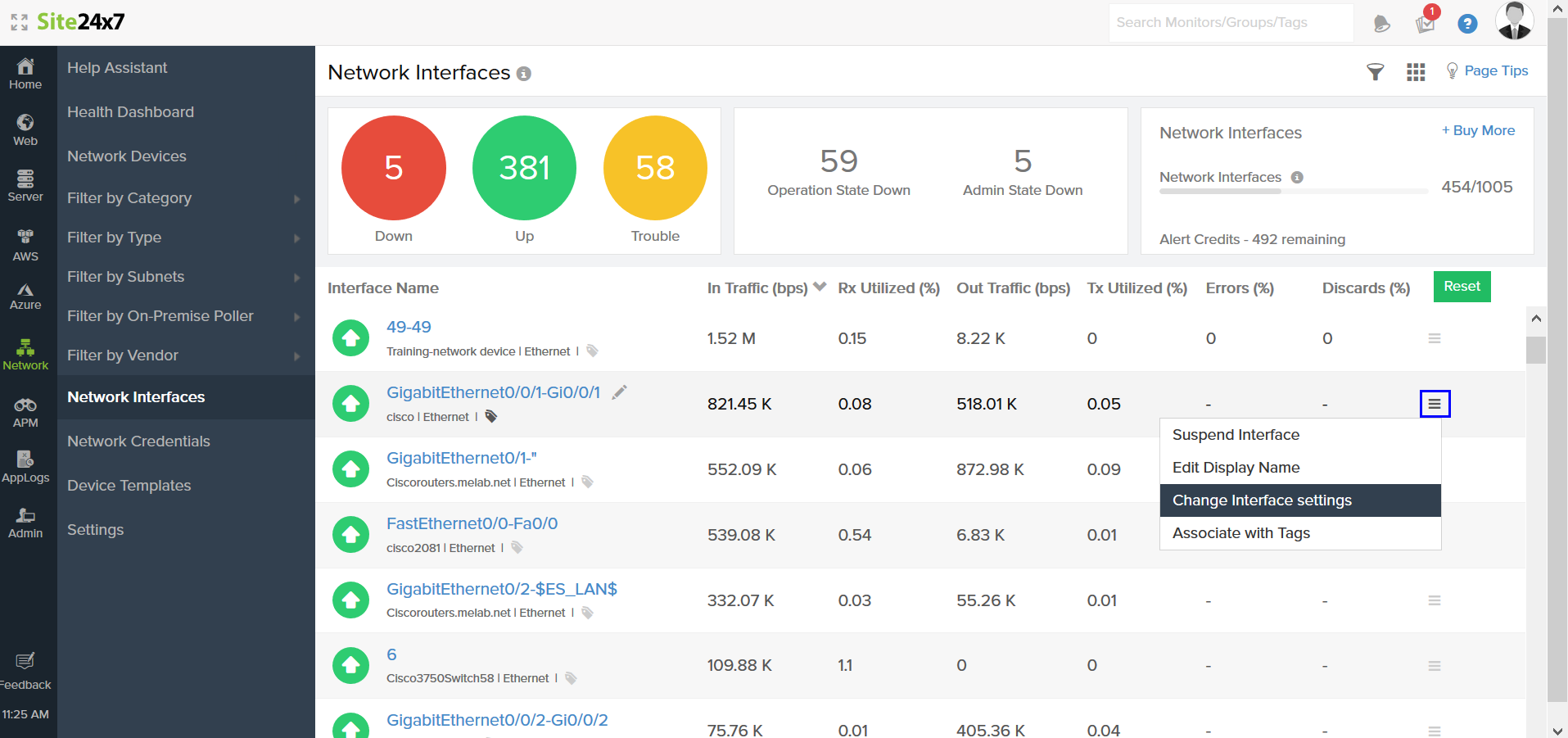Screen dimensions: 1568x738
Task: Open the user profile avatar
Action: [1514, 20]
